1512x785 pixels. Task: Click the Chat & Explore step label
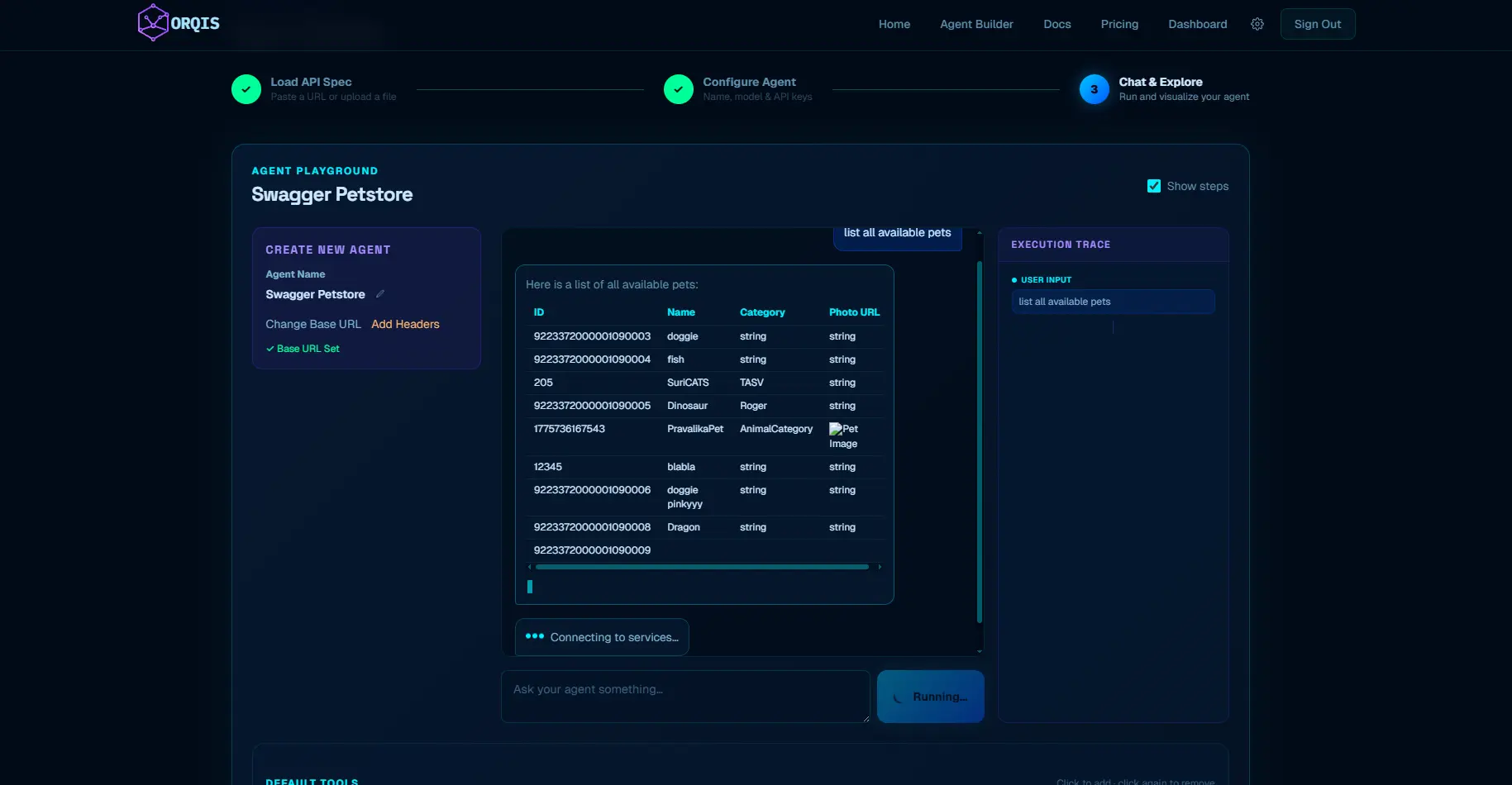tap(1161, 82)
